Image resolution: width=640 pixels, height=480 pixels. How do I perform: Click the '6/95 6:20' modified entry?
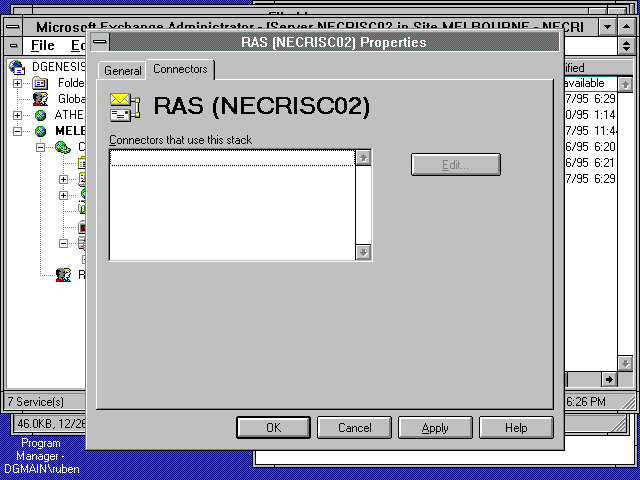coord(590,147)
